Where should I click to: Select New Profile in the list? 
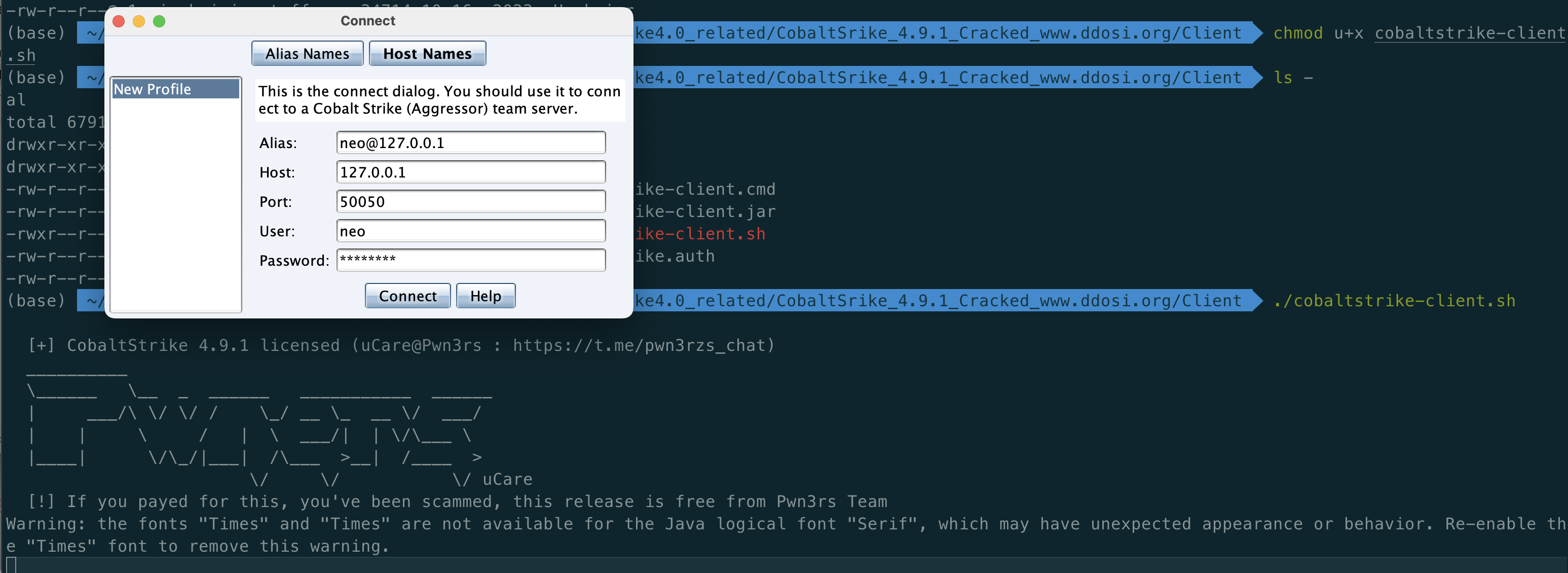(x=175, y=89)
